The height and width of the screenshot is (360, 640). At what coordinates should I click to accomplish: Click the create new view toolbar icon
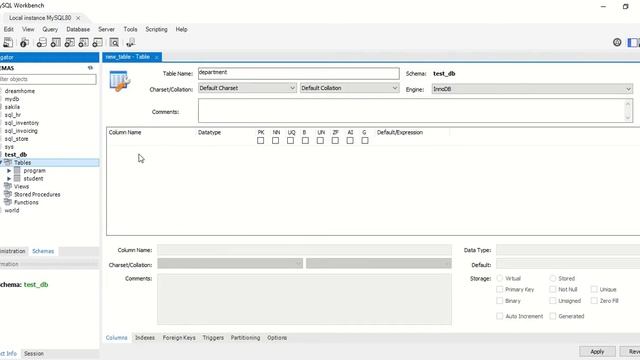pyautogui.click(x=69, y=42)
